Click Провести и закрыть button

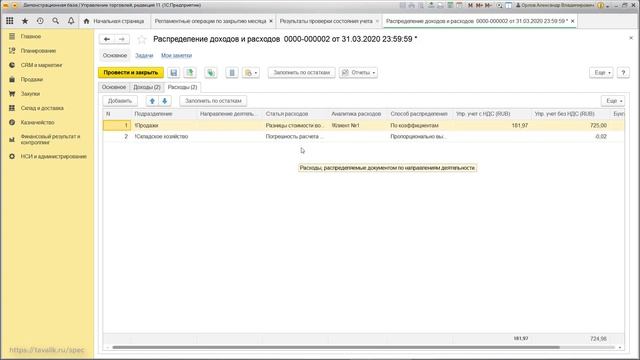point(131,73)
